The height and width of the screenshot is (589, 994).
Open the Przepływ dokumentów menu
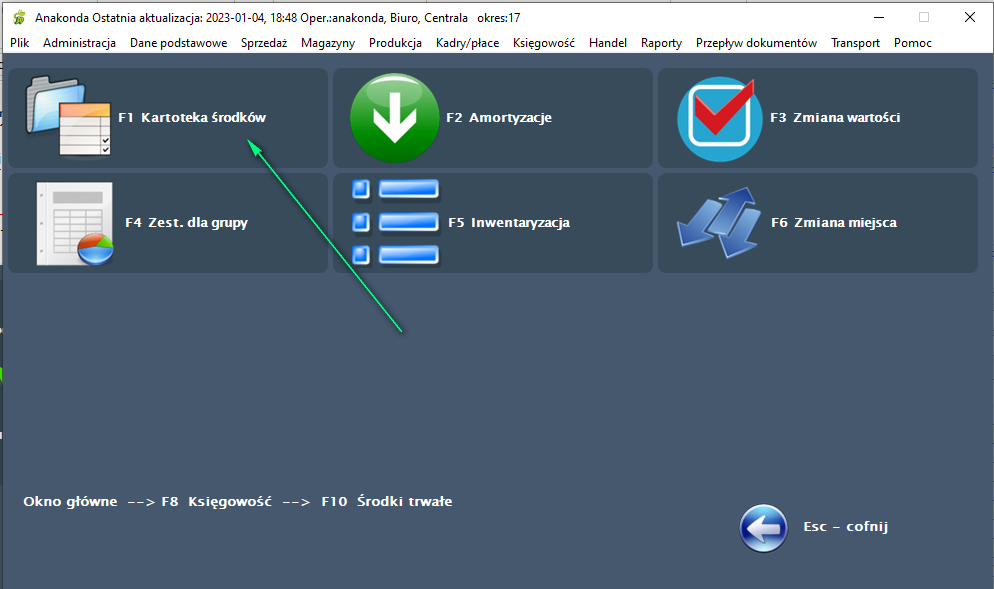(756, 42)
